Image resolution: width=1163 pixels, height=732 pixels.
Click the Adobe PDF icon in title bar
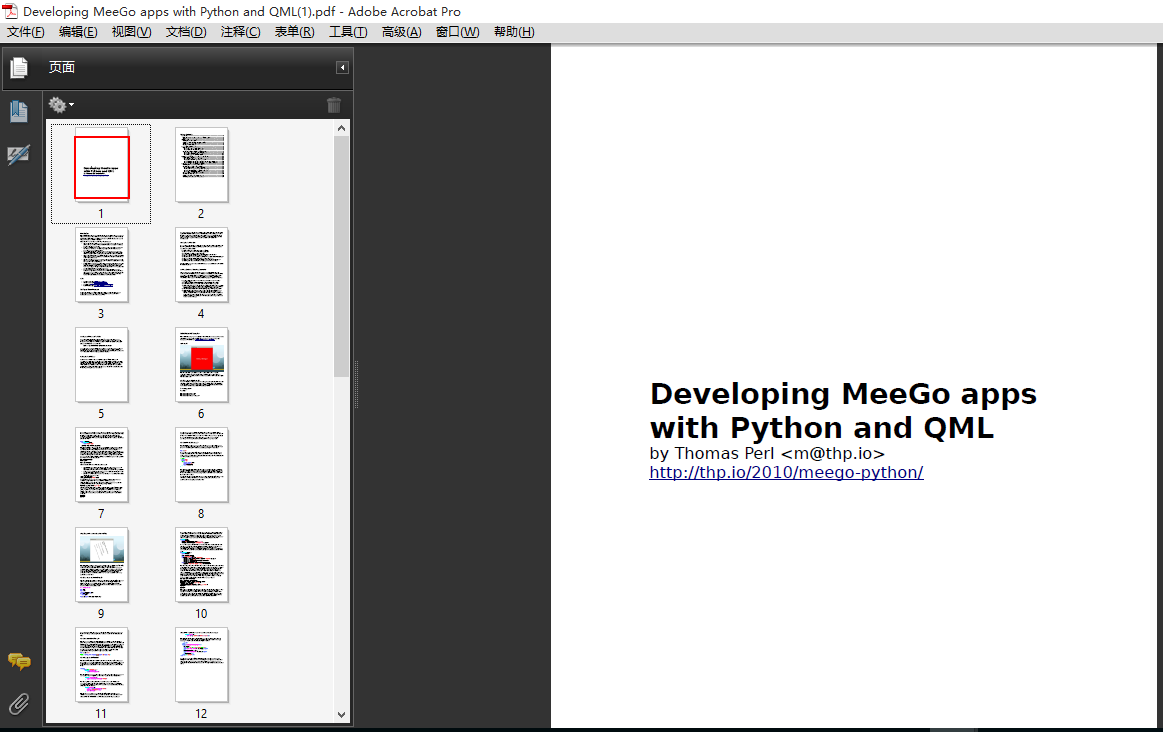[10, 11]
